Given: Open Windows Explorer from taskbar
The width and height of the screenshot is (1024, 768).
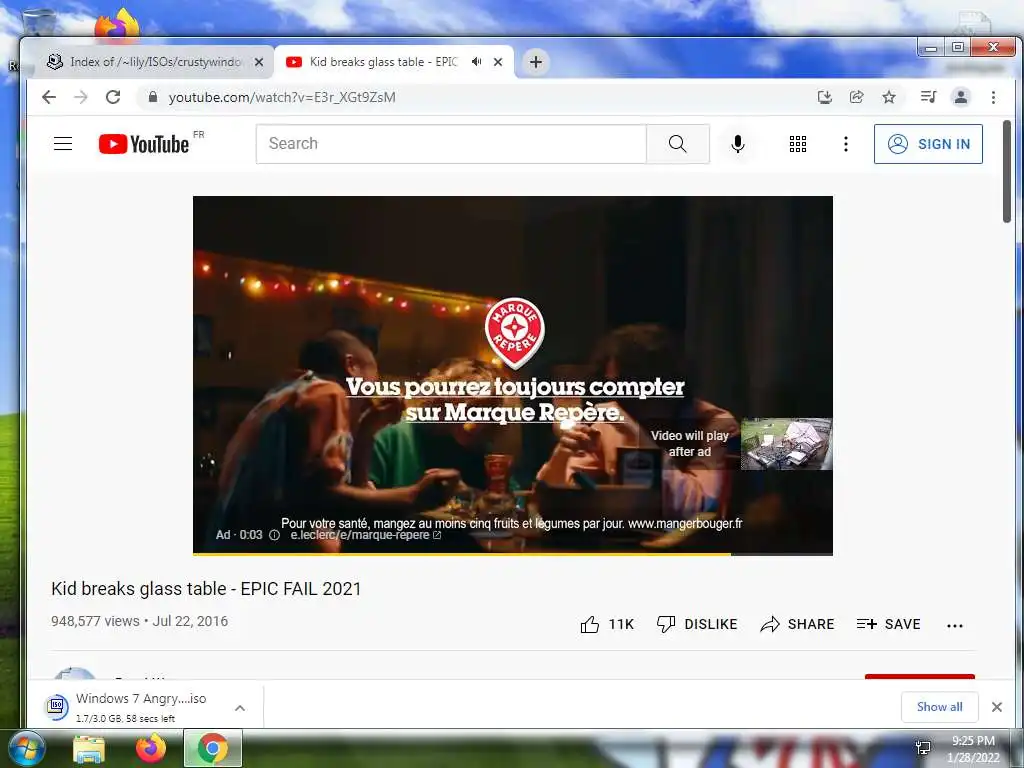Looking at the screenshot, I should (89, 749).
